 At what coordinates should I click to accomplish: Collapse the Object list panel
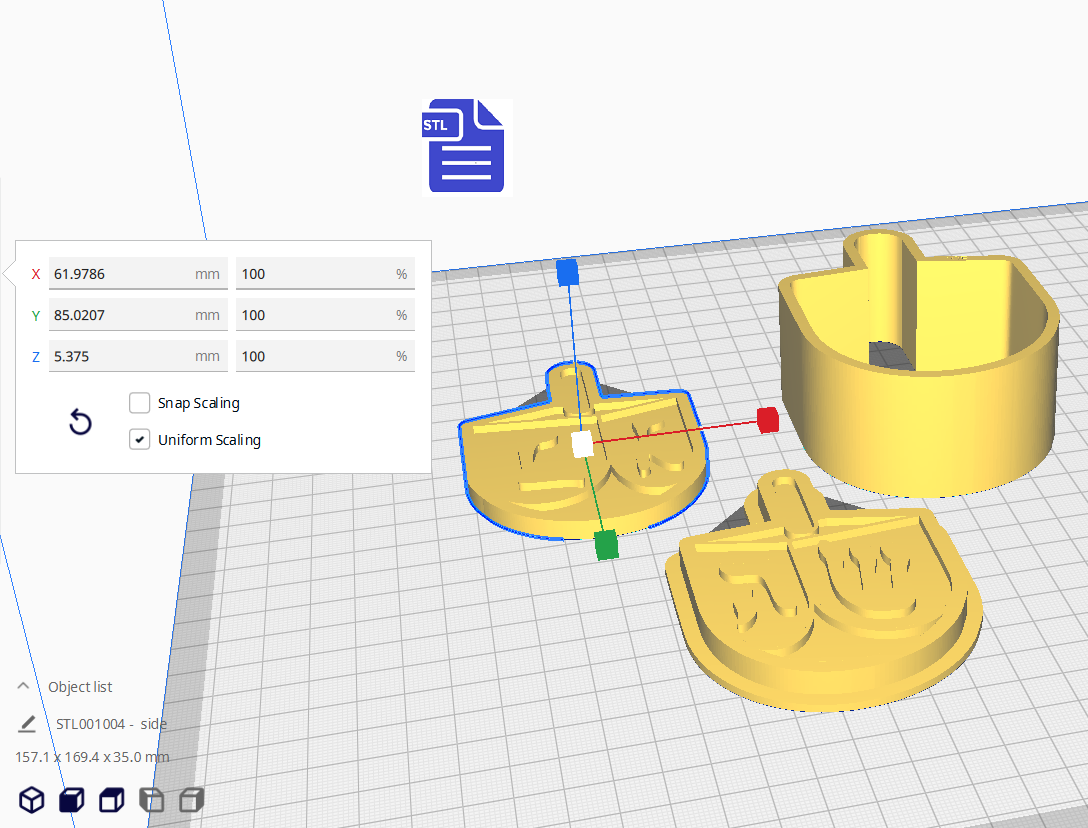point(23,687)
